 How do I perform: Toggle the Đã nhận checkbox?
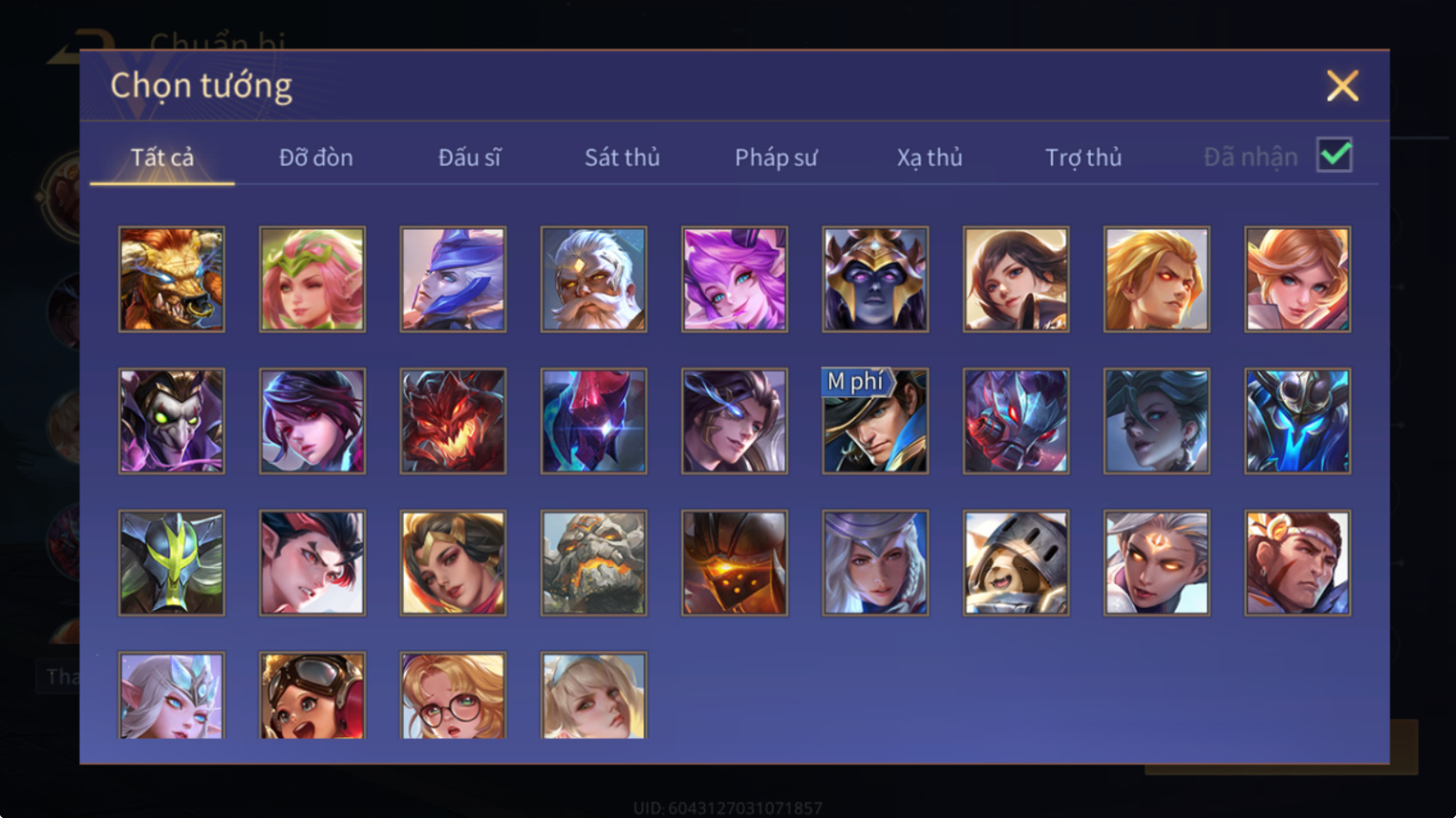(1334, 155)
